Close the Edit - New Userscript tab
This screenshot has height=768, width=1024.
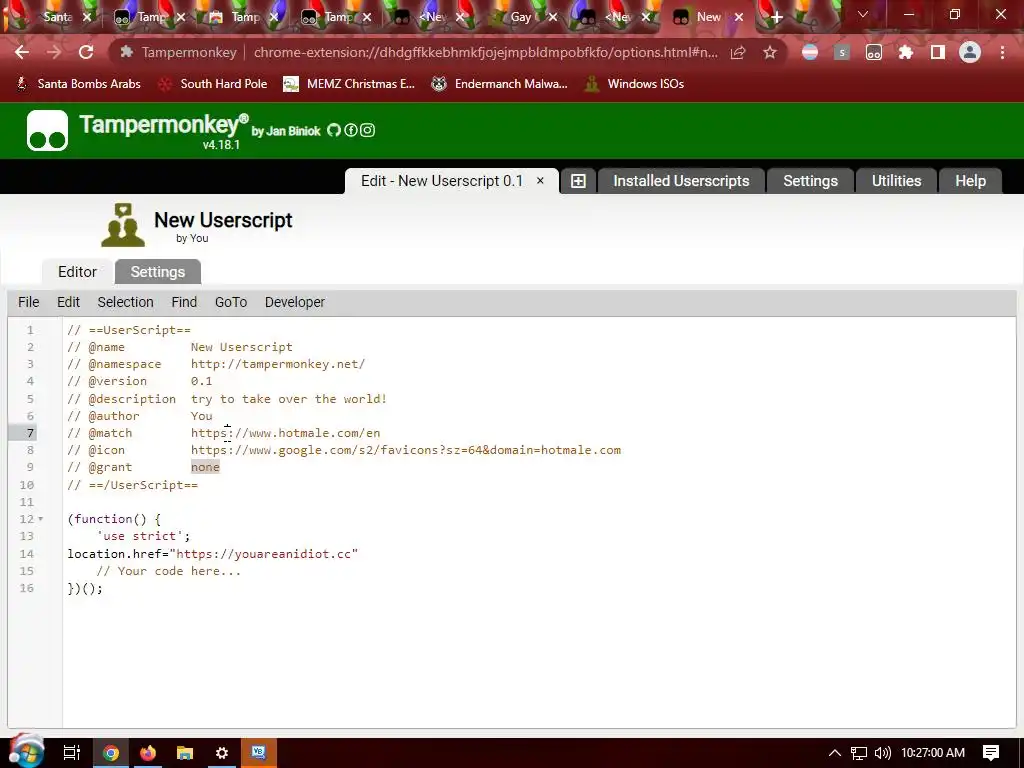pos(540,181)
